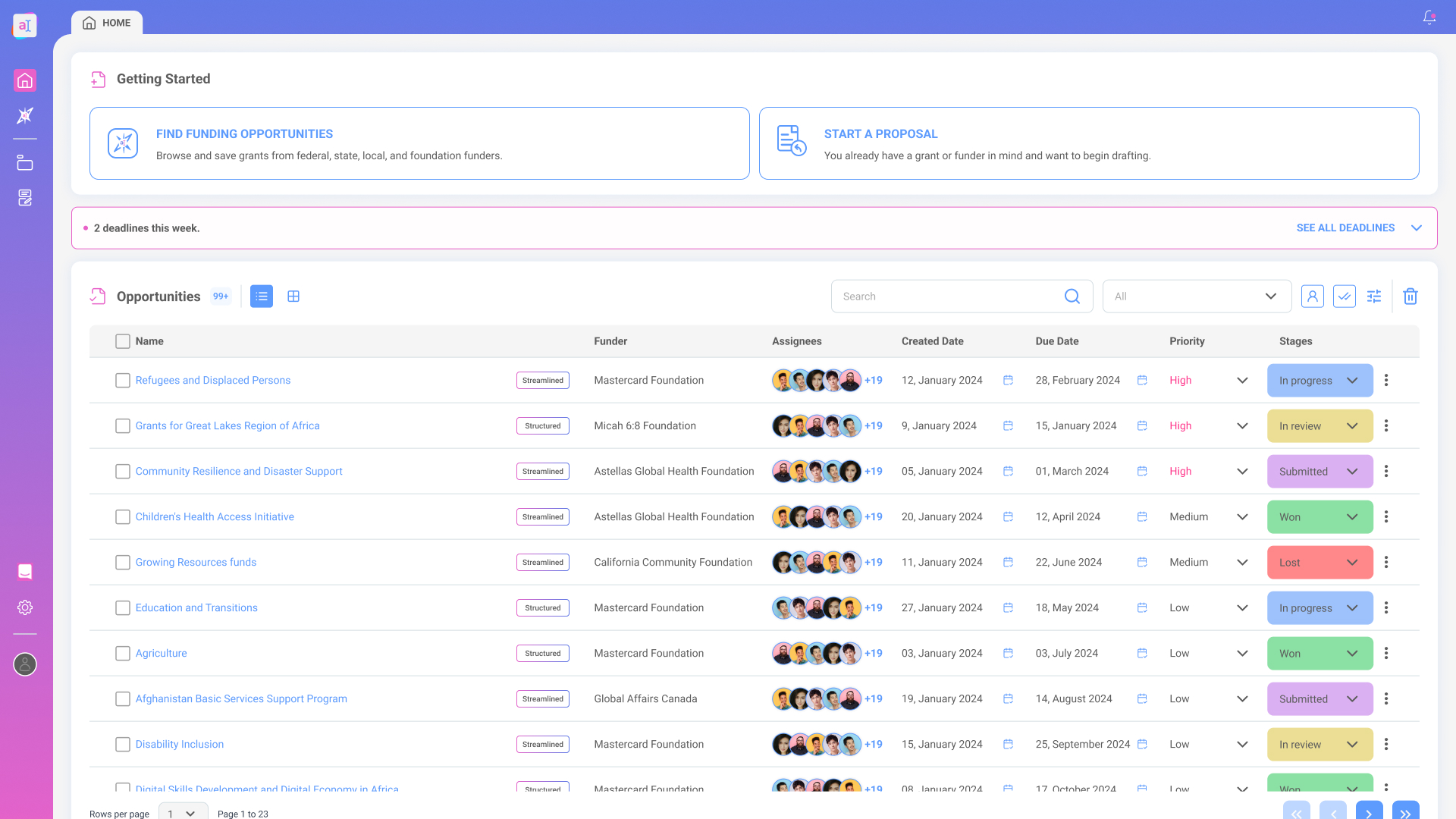Open the All filter dropdown
Viewport: 1456px width, 819px height.
click(1197, 297)
